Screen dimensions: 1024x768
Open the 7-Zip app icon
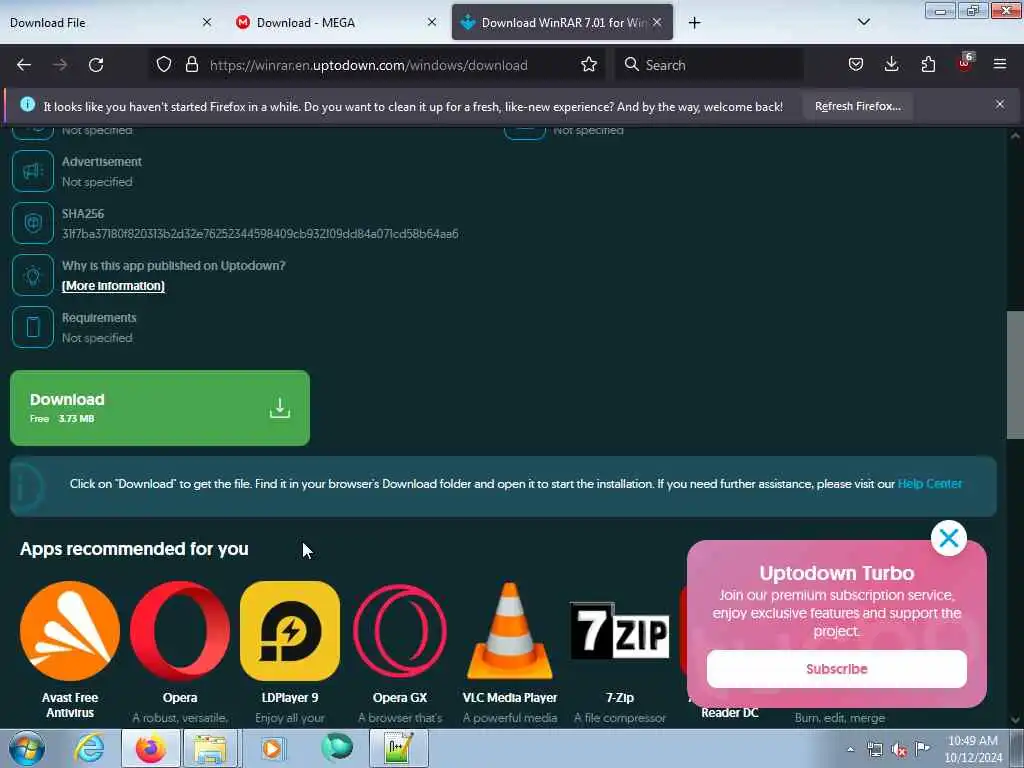pos(620,631)
